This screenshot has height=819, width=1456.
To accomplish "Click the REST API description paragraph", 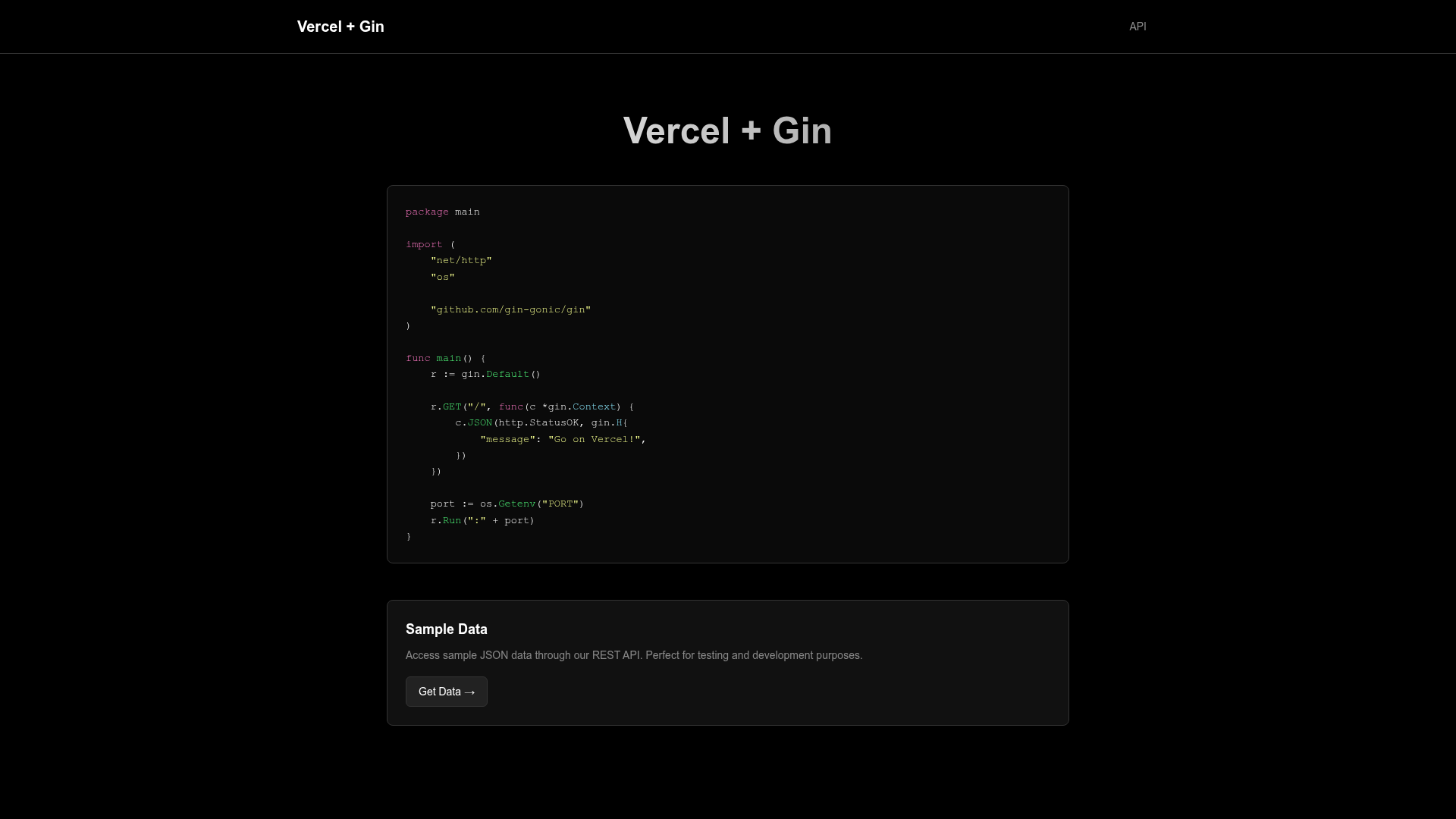I will (634, 655).
